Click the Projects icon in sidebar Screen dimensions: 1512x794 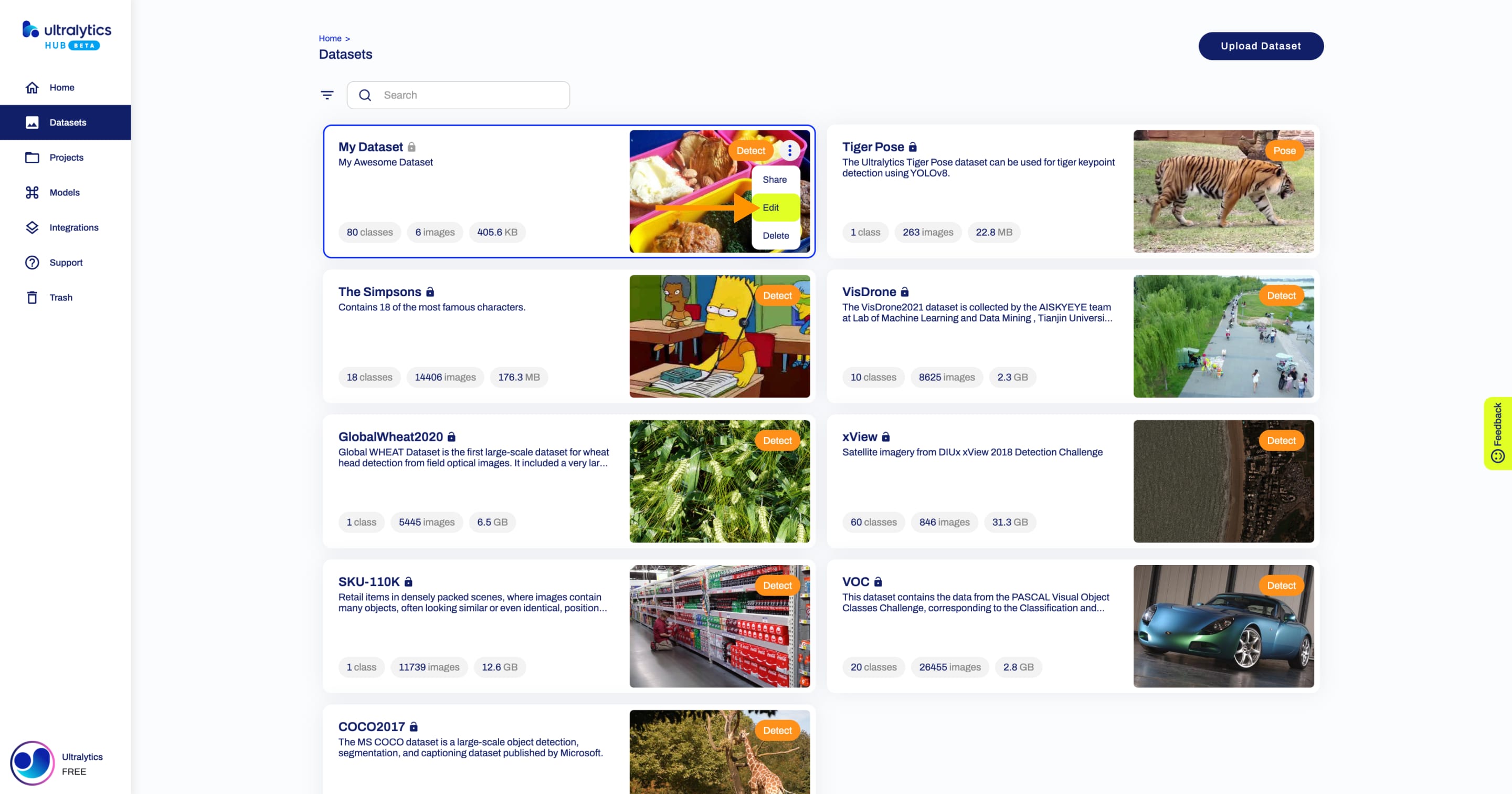(32, 156)
